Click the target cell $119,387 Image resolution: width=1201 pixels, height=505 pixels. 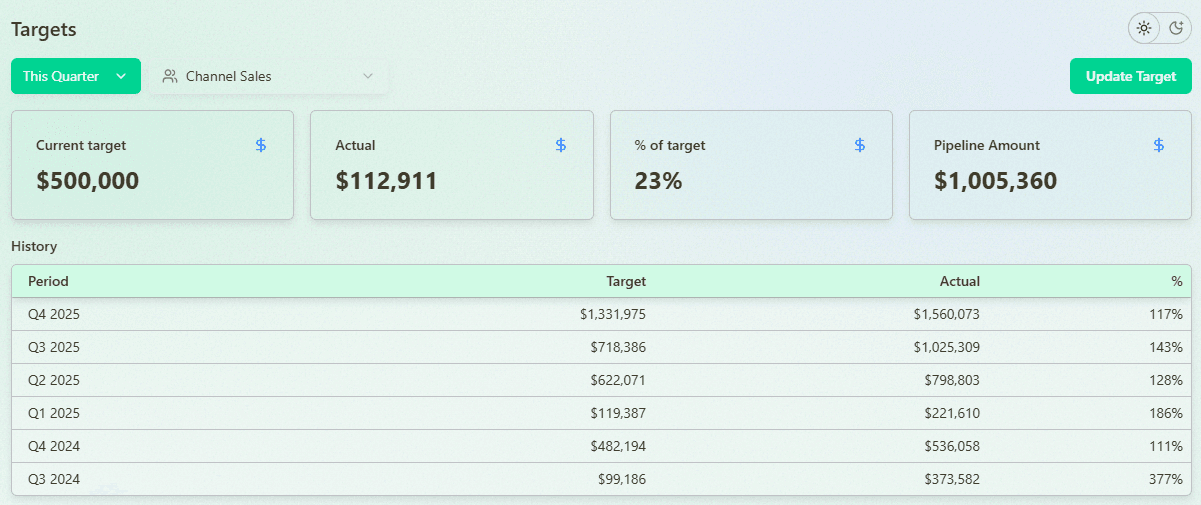coord(618,413)
